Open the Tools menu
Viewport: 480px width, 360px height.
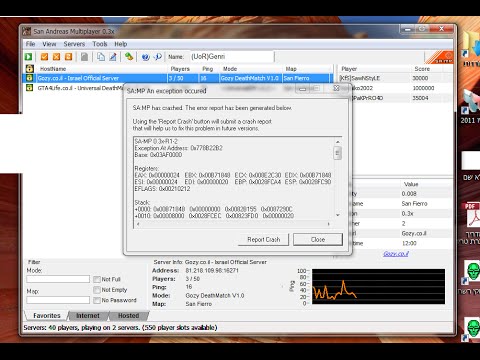click(100, 44)
